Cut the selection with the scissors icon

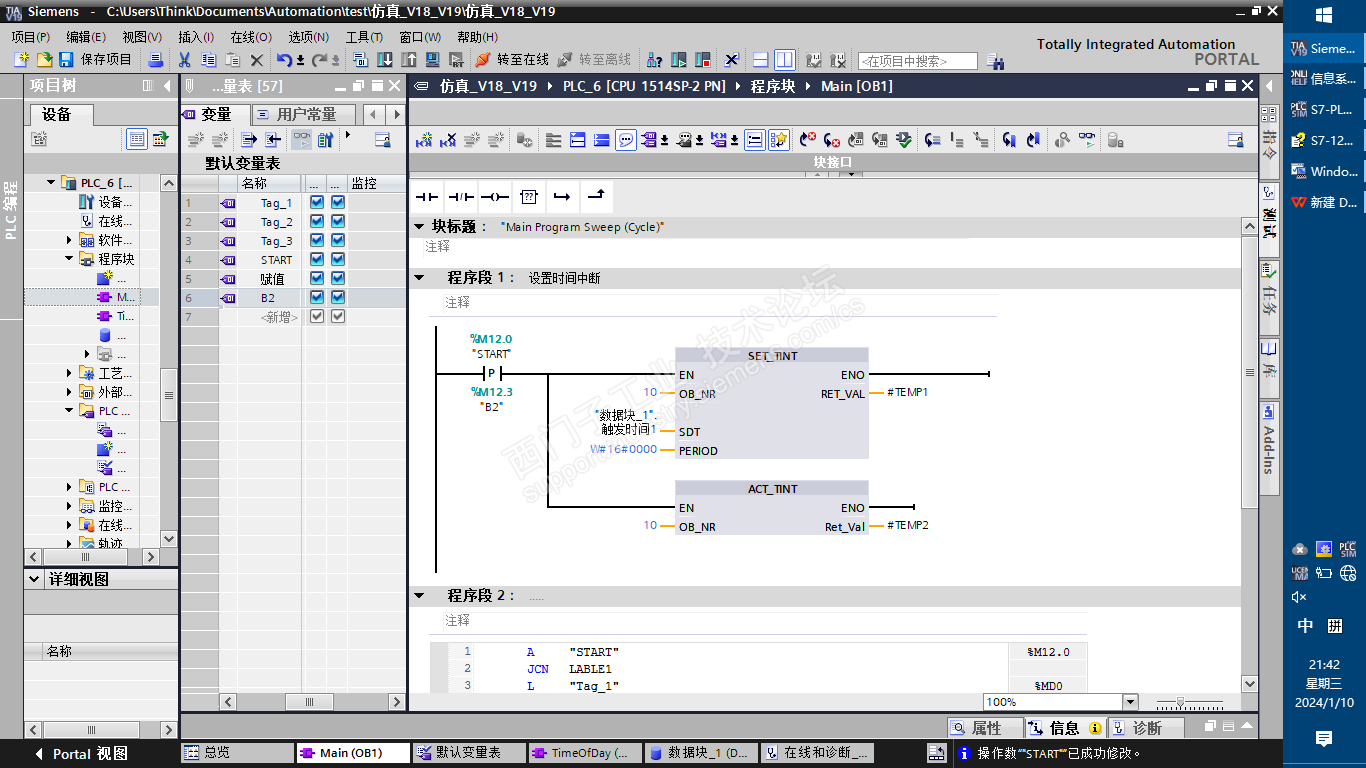184,60
